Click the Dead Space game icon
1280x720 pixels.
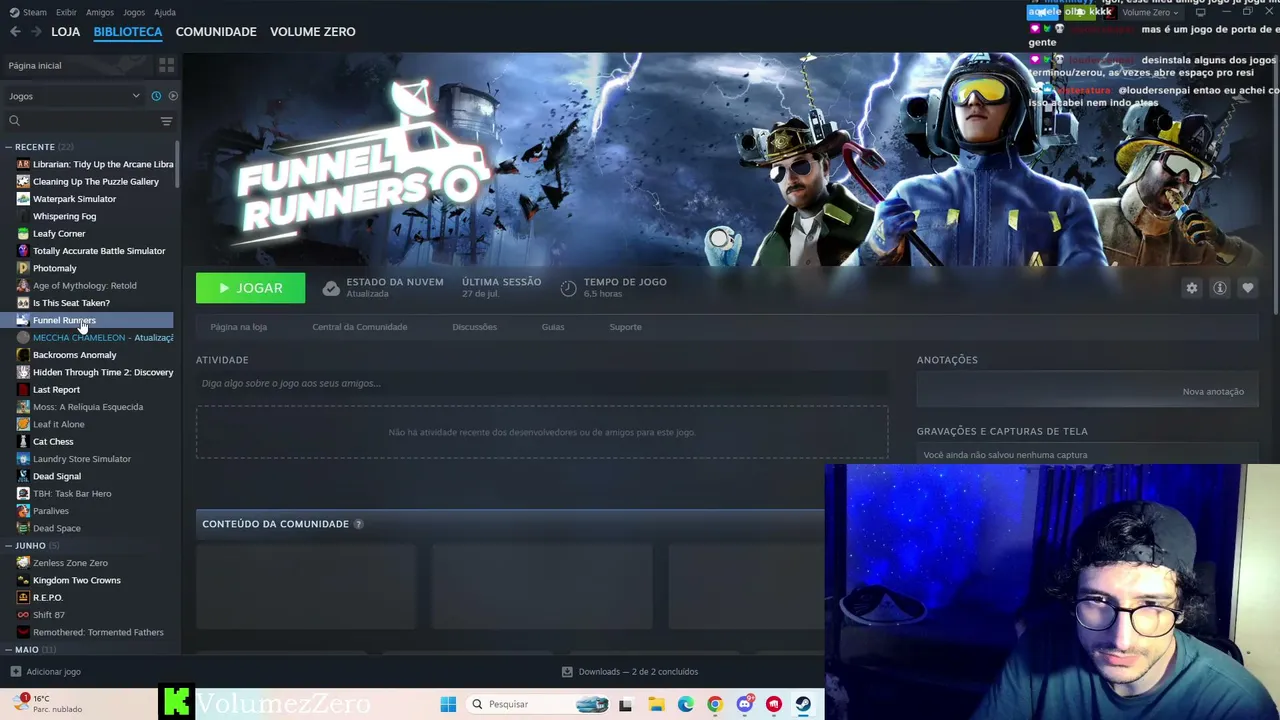tap(23, 528)
